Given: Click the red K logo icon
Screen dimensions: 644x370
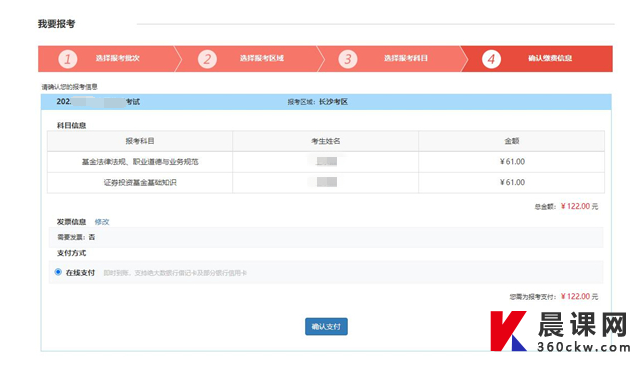Looking at the screenshot, I should tap(508, 331).
